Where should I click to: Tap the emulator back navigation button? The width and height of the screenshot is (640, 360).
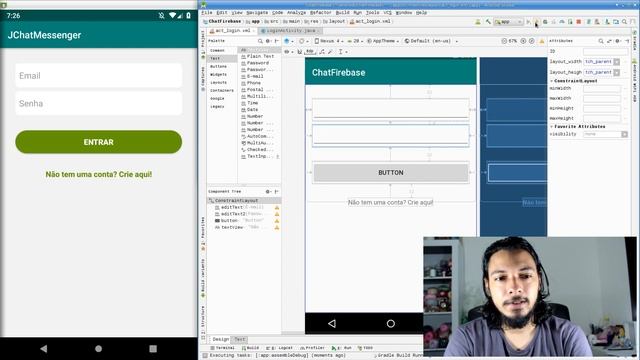coord(44,349)
